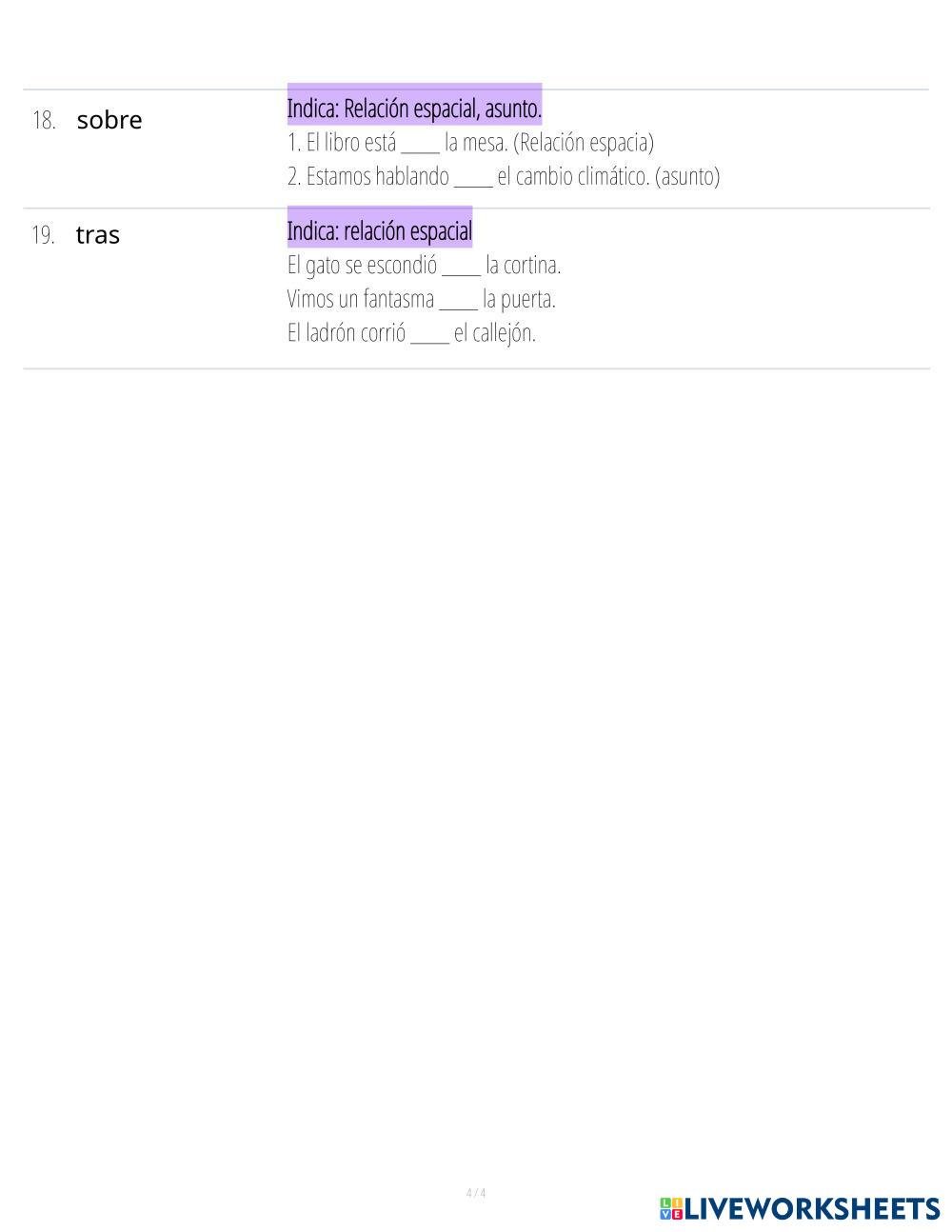Click the Liveworksheets colored squares logo icon
The height and width of the screenshot is (1232, 952).
pyautogui.click(x=671, y=1208)
